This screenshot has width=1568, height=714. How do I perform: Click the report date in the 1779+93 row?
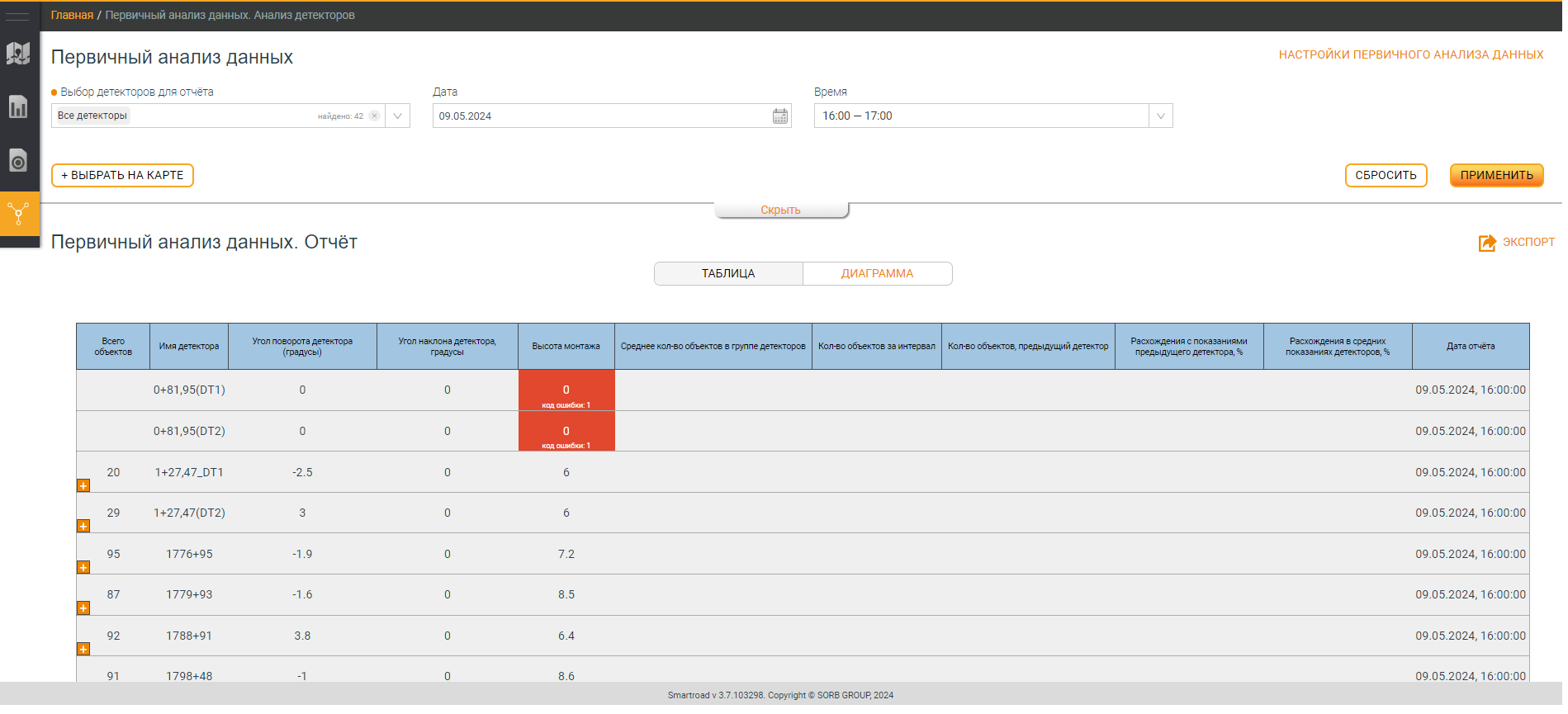(1471, 595)
